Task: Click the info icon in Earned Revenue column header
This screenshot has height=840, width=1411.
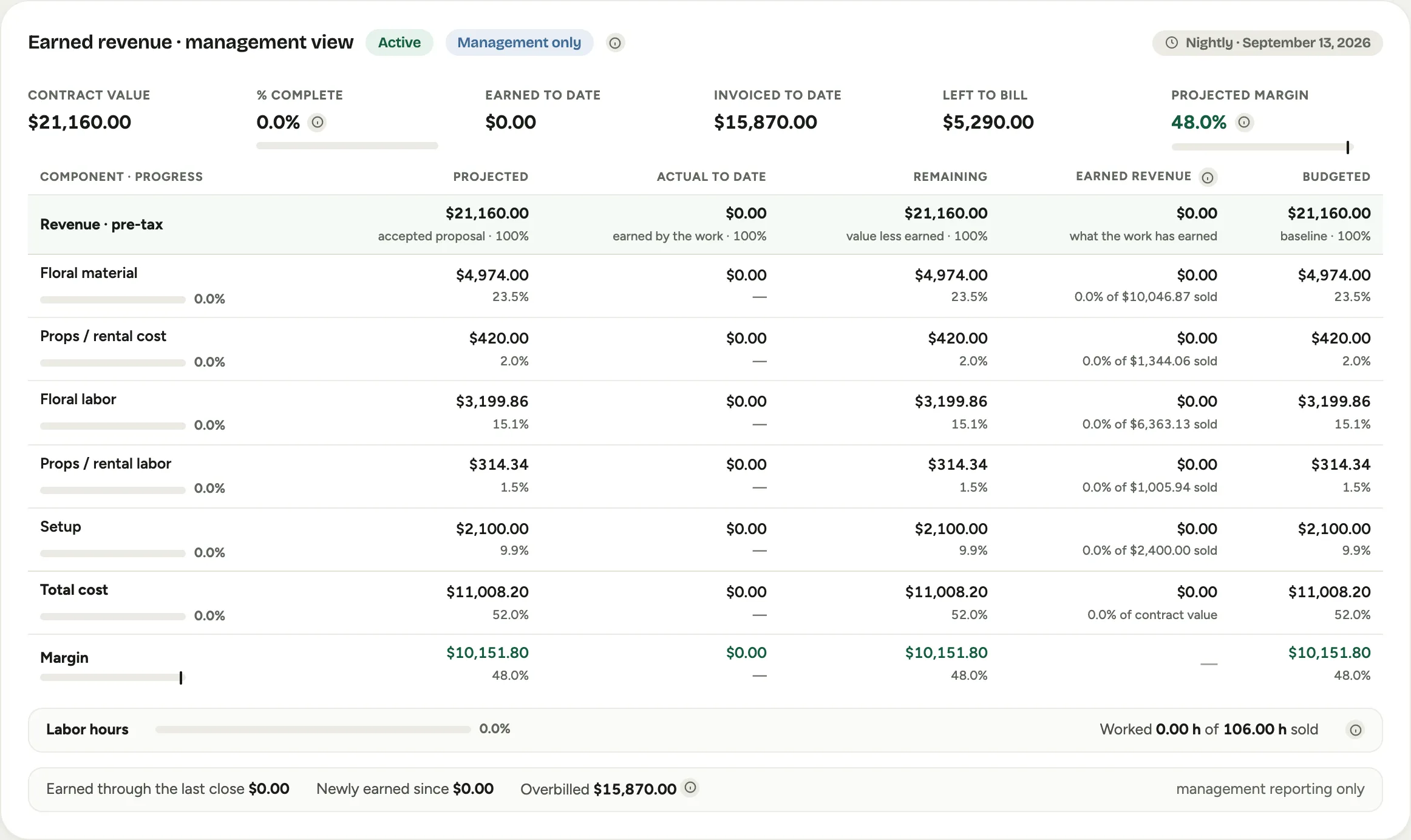Action: (x=1208, y=177)
